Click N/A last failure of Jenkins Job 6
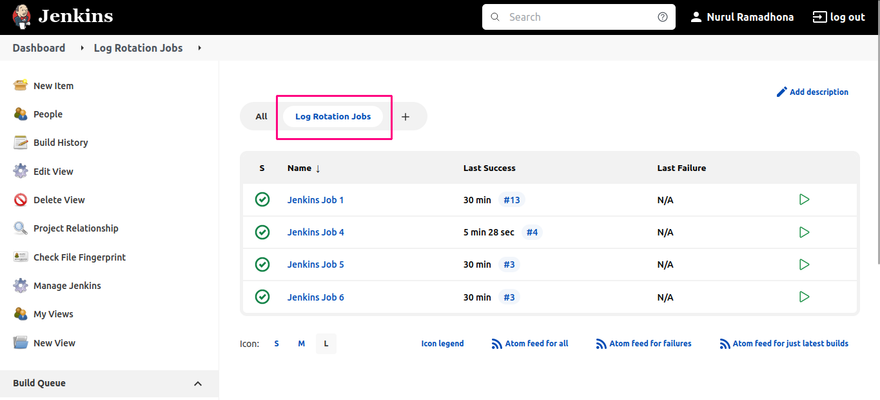The width and height of the screenshot is (880, 400). click(665, 297)
